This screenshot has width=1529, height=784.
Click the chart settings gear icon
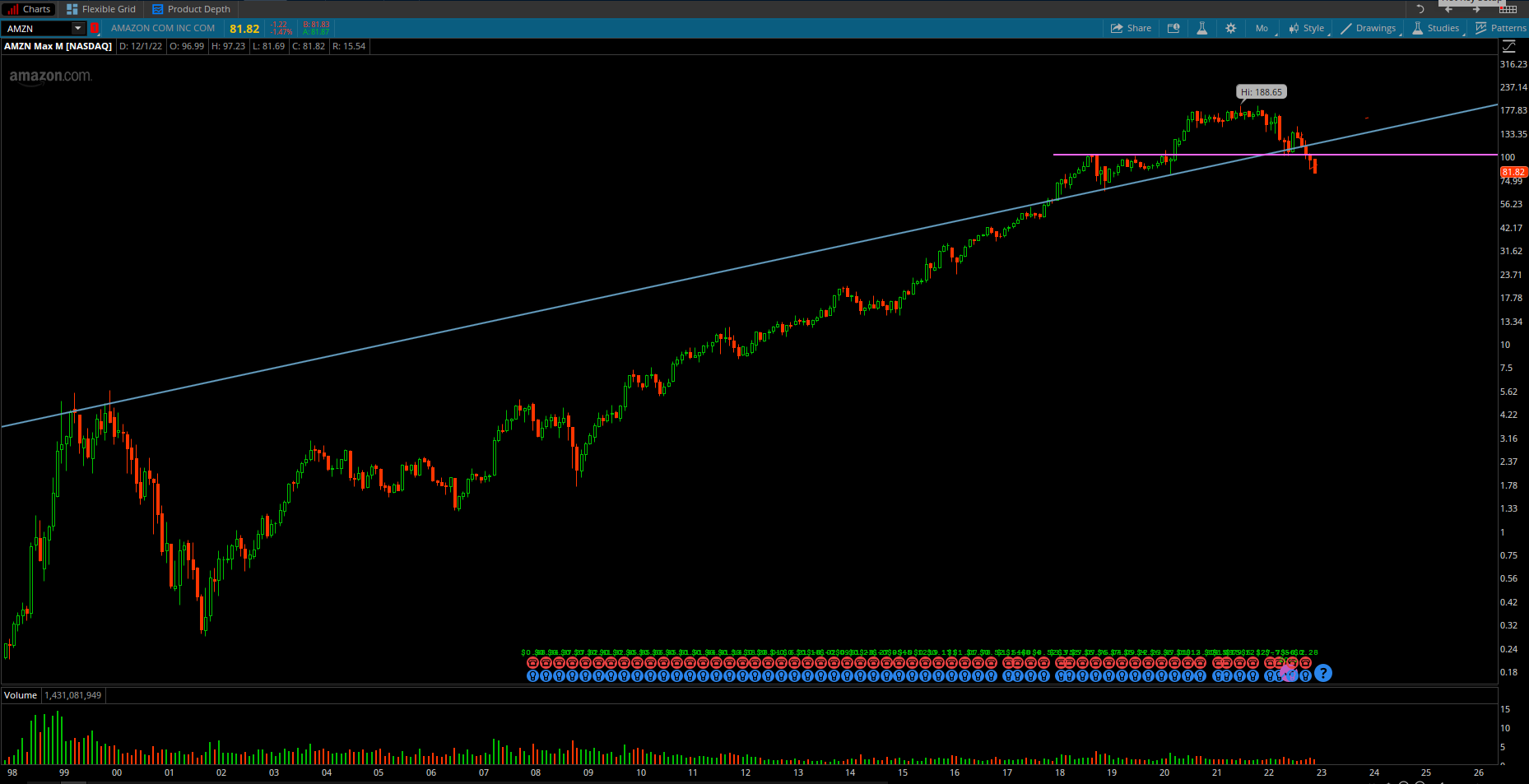(1230, 28)
